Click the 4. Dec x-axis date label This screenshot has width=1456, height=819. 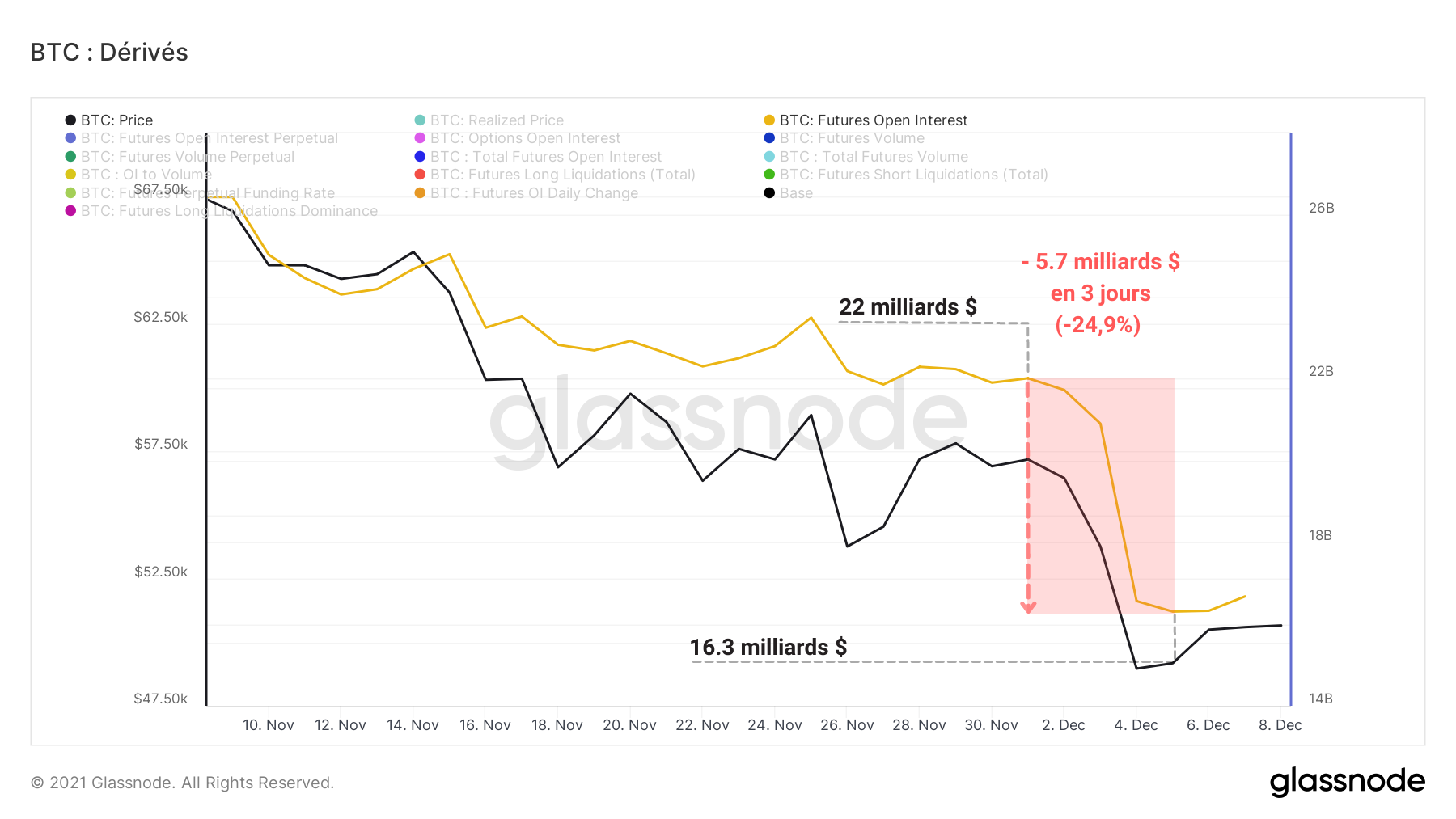pos(1136,725)
